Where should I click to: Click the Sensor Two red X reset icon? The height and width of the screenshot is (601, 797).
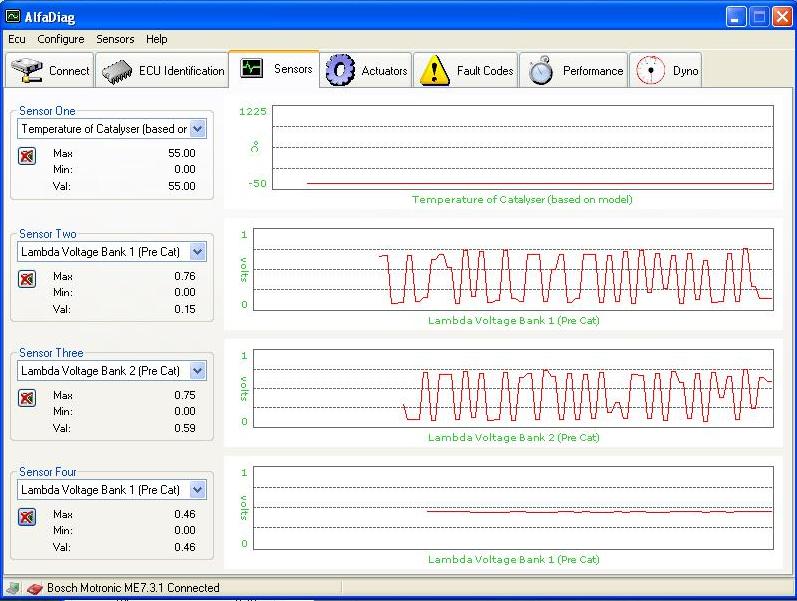point(27,279)
